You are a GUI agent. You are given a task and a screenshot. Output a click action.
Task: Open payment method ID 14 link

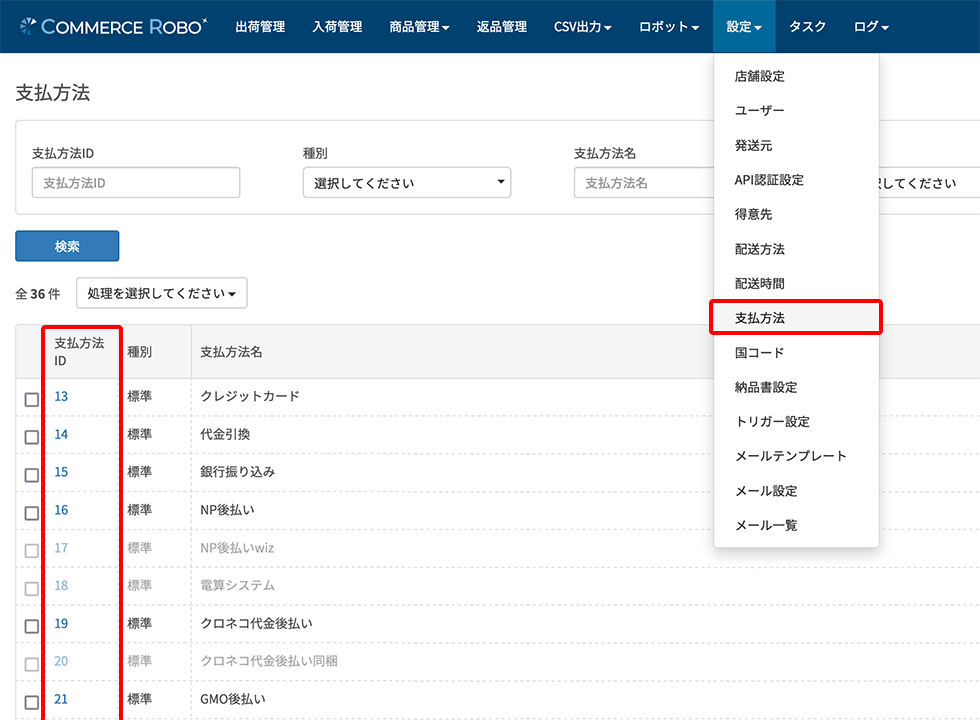[61, 434]
